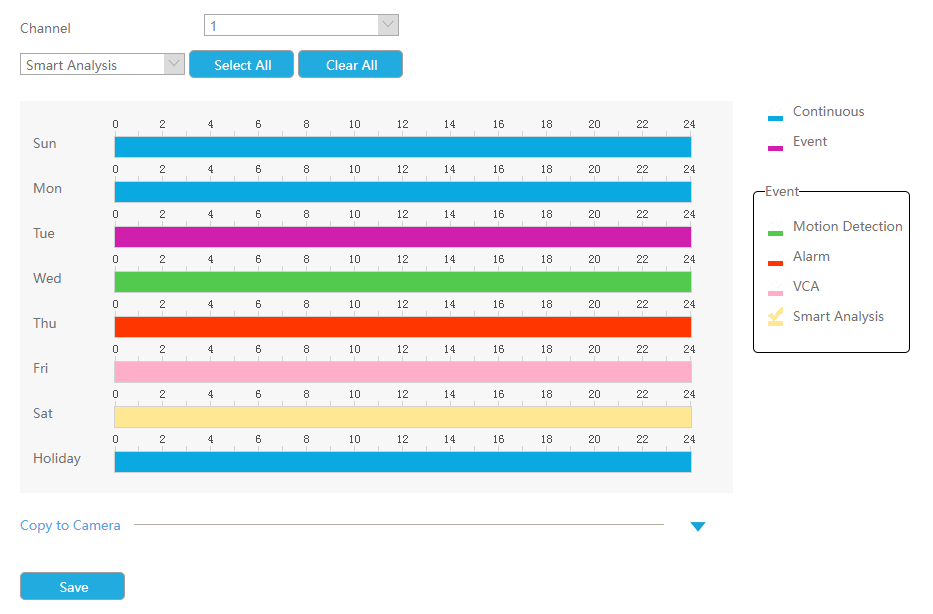This screenshot has width=933, height=614.
Task: Click the Saturday smart analysis schedule bar
Action: (403, 417)
